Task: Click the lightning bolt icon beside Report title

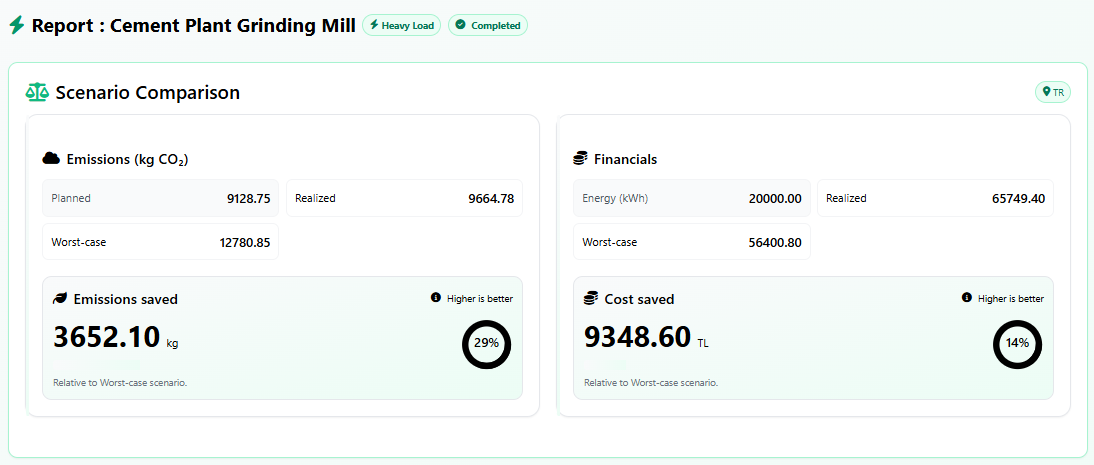Action: (x=16, y=25)
